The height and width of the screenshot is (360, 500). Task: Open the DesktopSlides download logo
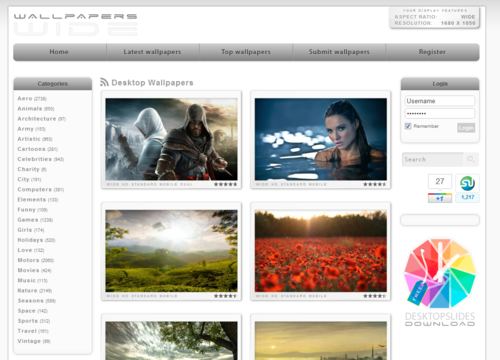(440, 283)
